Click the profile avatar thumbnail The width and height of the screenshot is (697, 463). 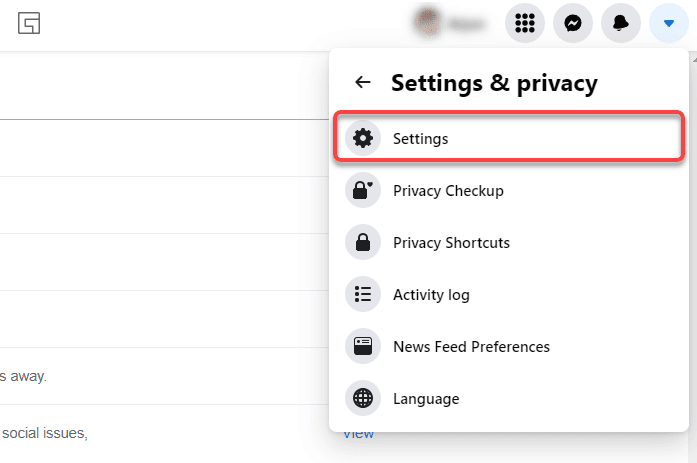pyautogui.click(x=428, y=23)
